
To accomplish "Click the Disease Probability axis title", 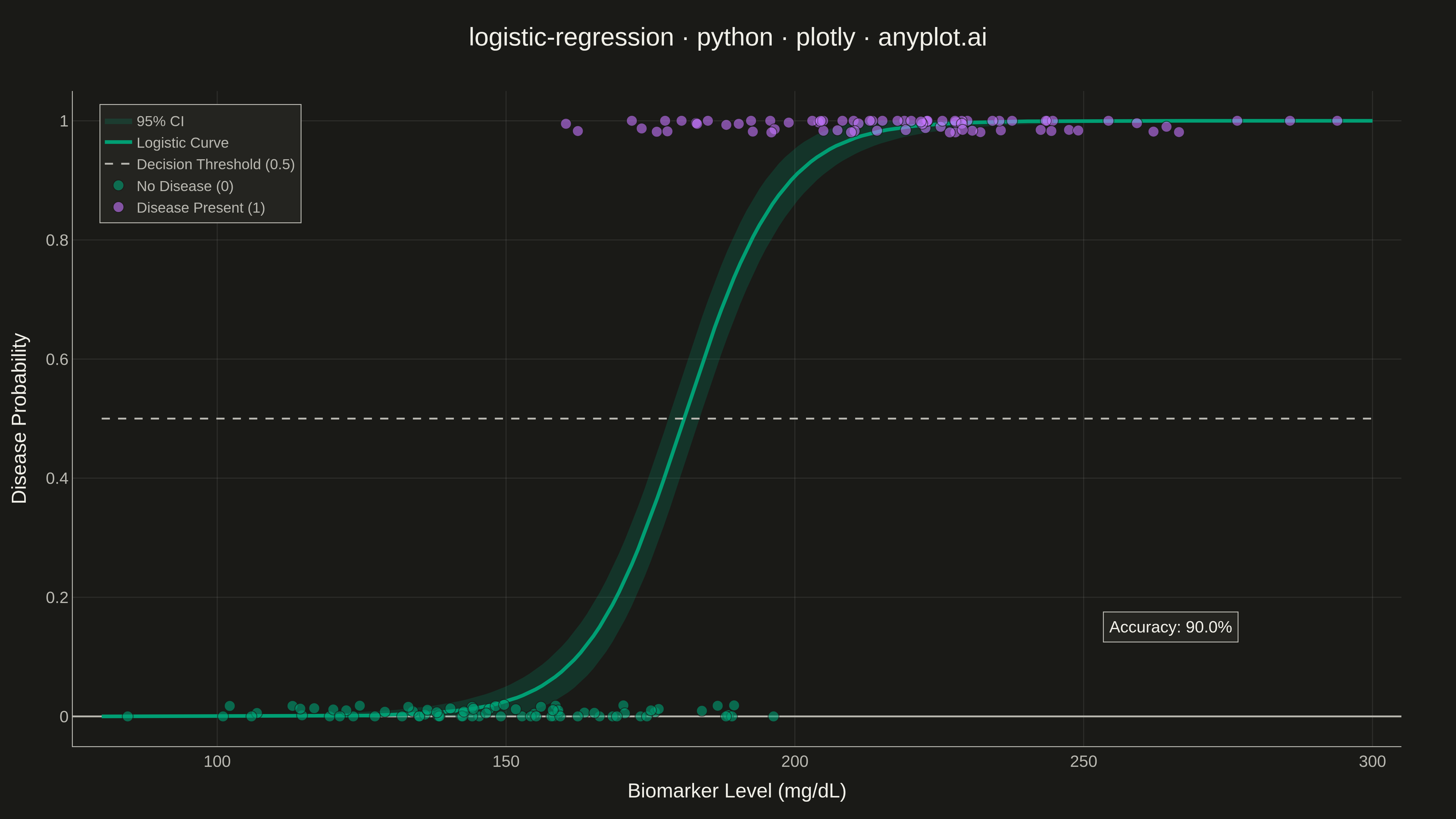I will click(x=19, y=418).
